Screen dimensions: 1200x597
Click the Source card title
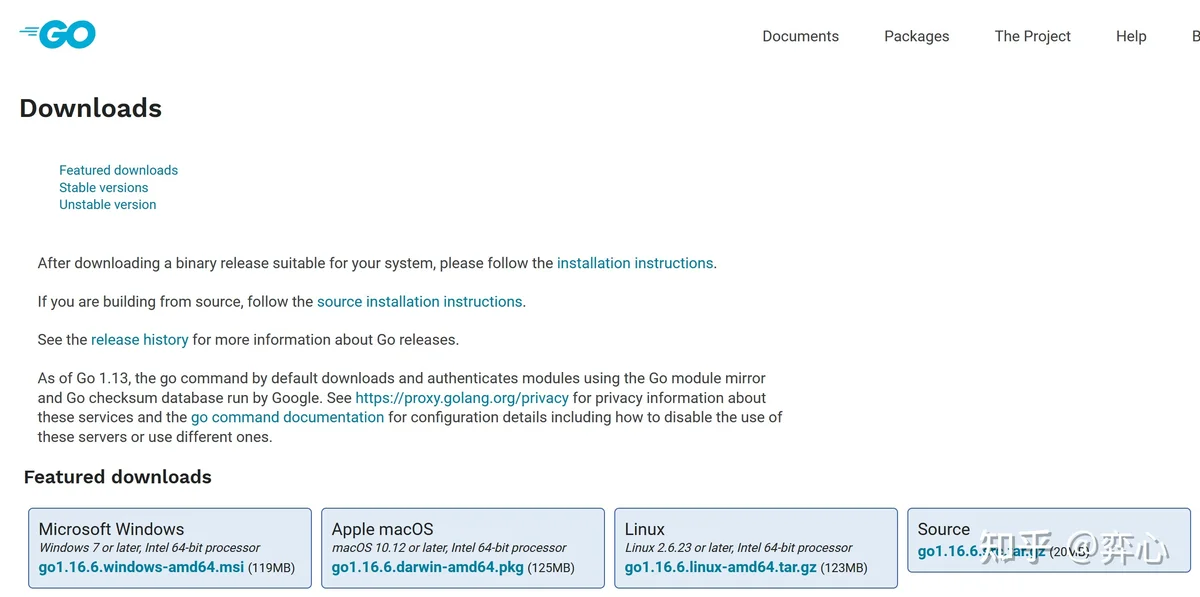pyautogui.click(x=943, y=529)
